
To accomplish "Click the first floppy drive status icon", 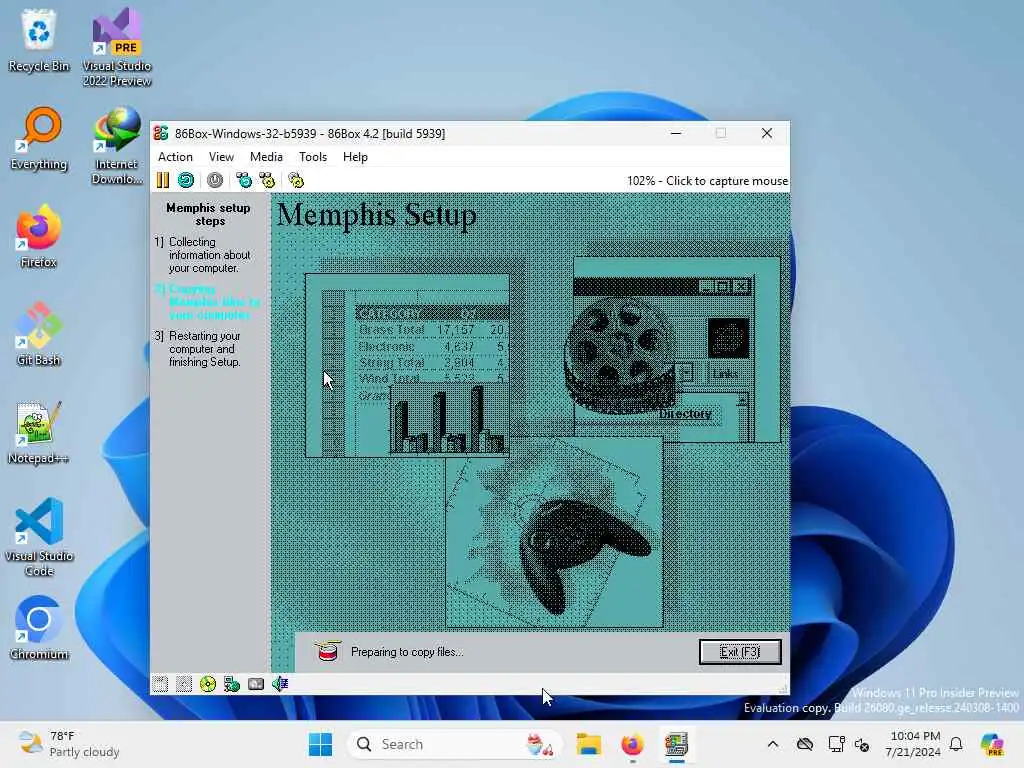I will coord(160,684).
